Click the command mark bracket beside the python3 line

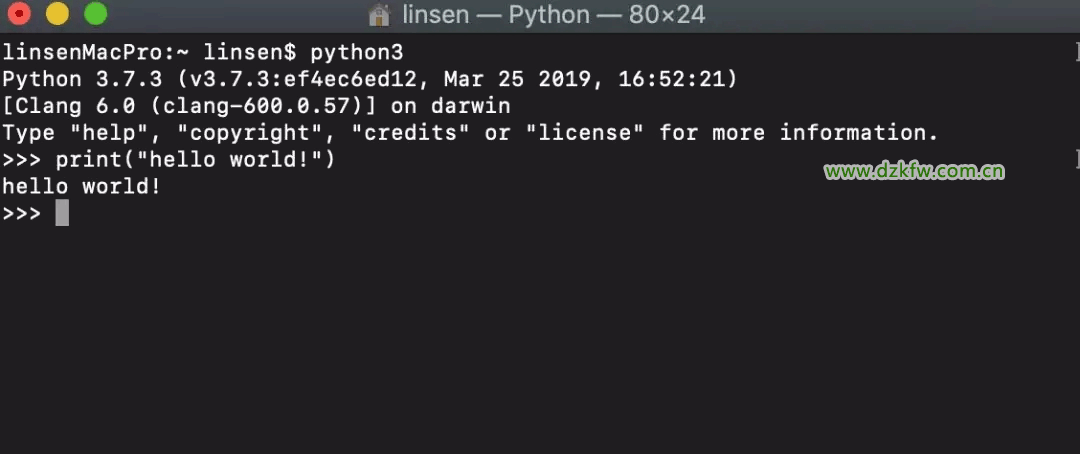pos(1076,52)
